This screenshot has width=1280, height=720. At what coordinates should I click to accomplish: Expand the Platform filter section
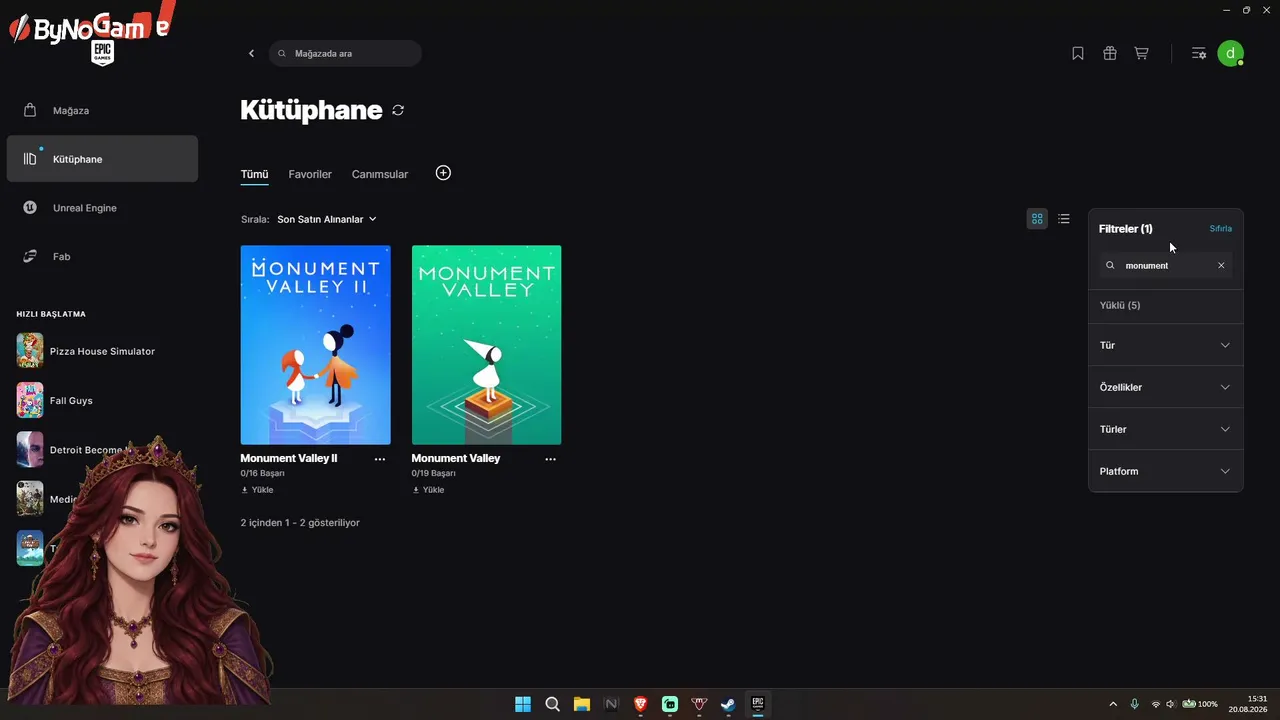1166,471
